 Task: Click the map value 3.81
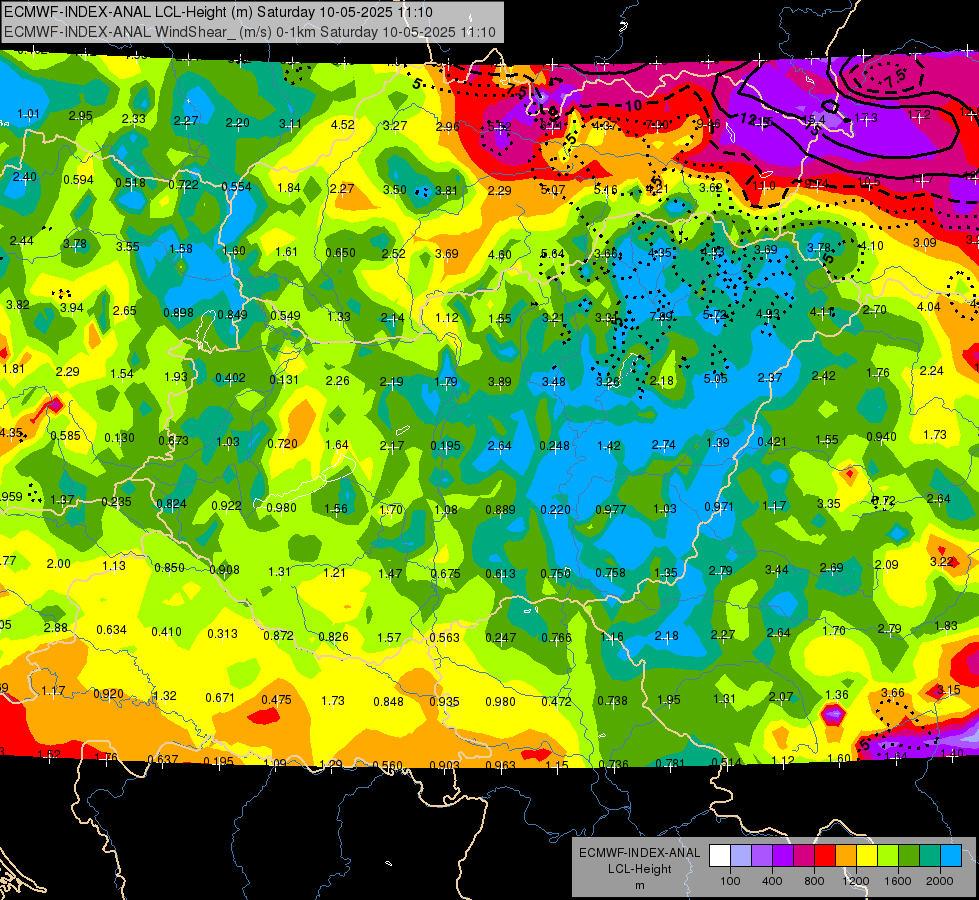[446, 190]
